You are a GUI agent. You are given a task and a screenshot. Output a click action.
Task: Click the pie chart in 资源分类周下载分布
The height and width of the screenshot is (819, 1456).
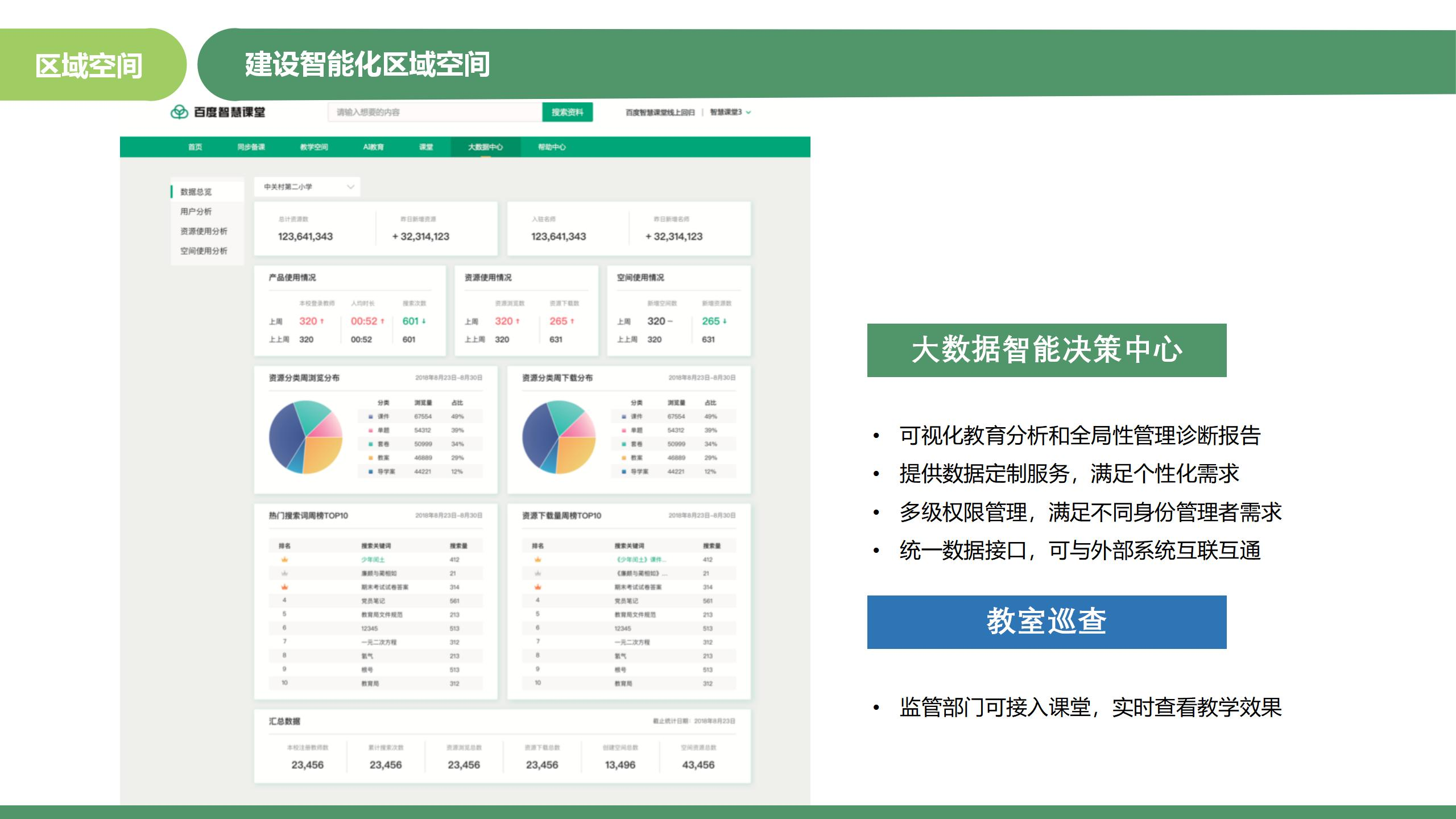coord(559,437)
